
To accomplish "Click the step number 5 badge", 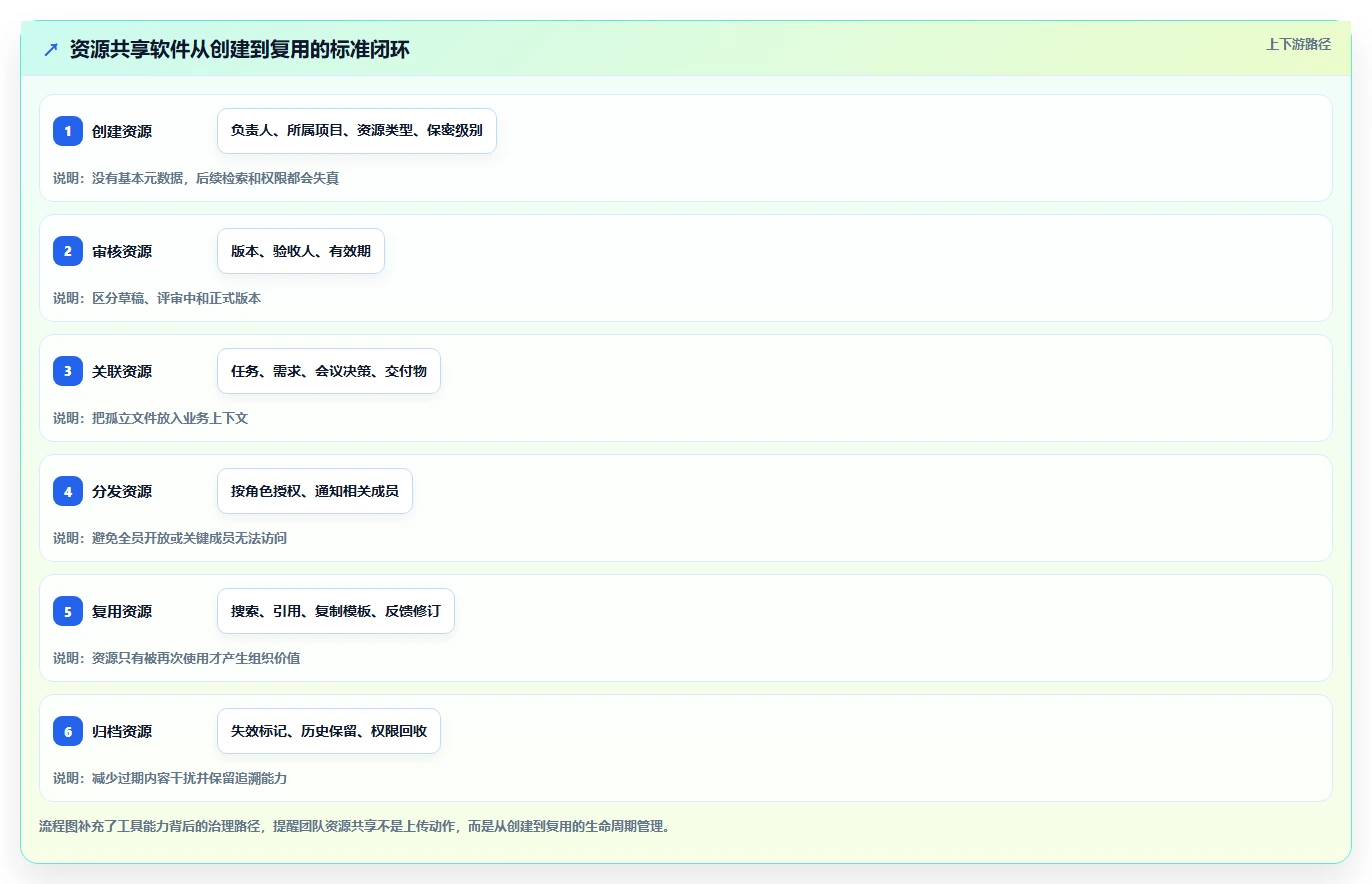I will tap(68, 611).
